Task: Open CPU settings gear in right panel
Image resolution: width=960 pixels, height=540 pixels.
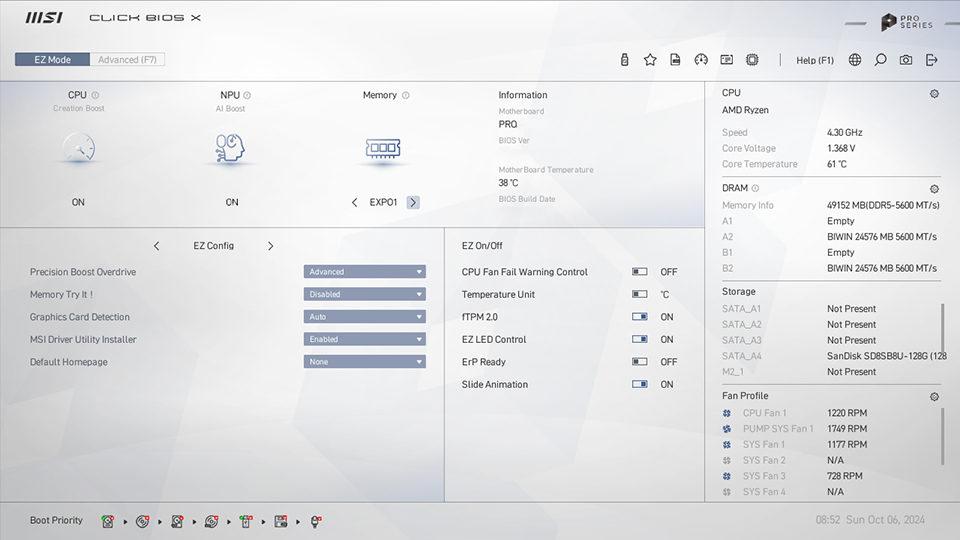Action: tap(934, 94)
